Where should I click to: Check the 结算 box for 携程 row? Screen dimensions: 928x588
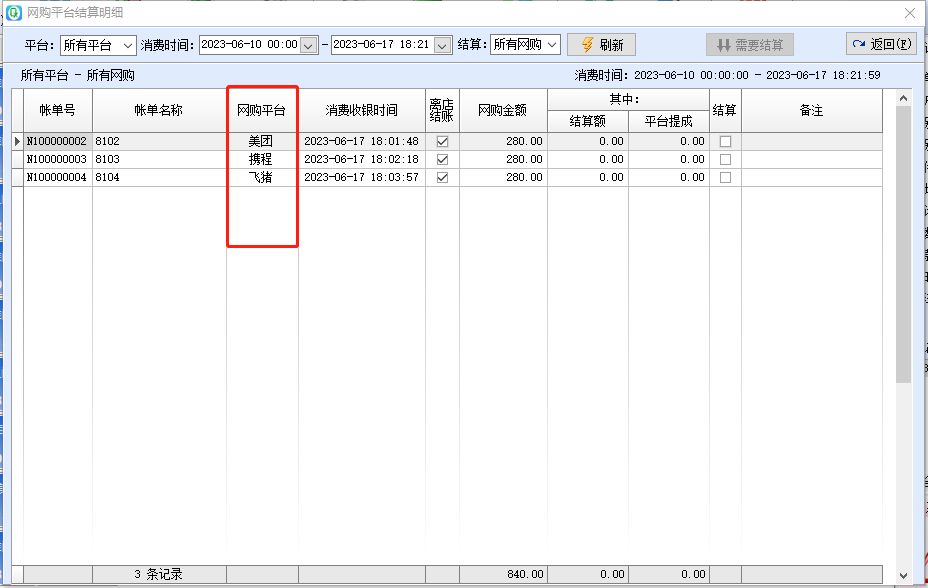(725, 160)
